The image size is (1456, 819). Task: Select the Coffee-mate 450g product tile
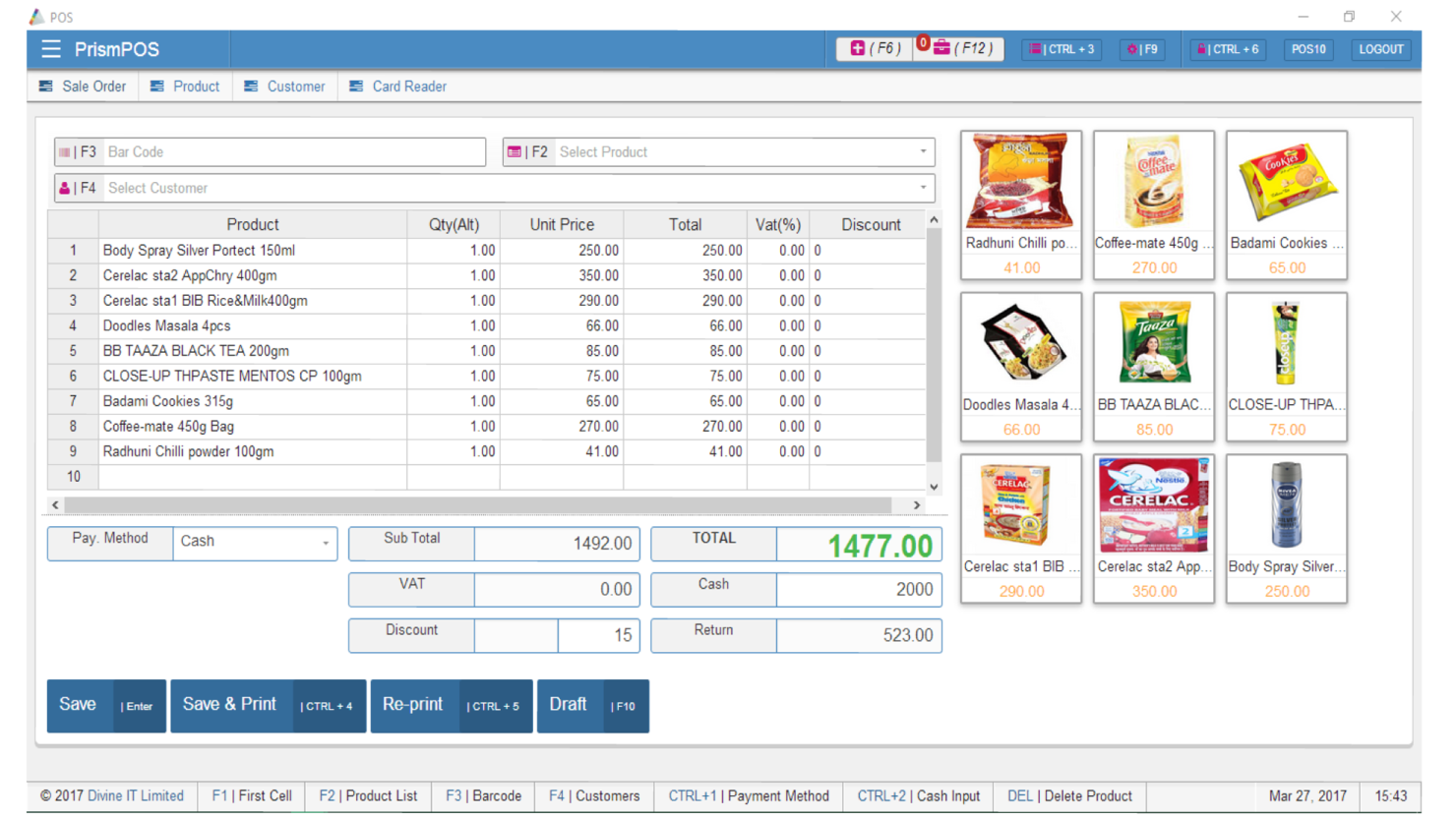pyautogui.click(x=1153, y=205)
